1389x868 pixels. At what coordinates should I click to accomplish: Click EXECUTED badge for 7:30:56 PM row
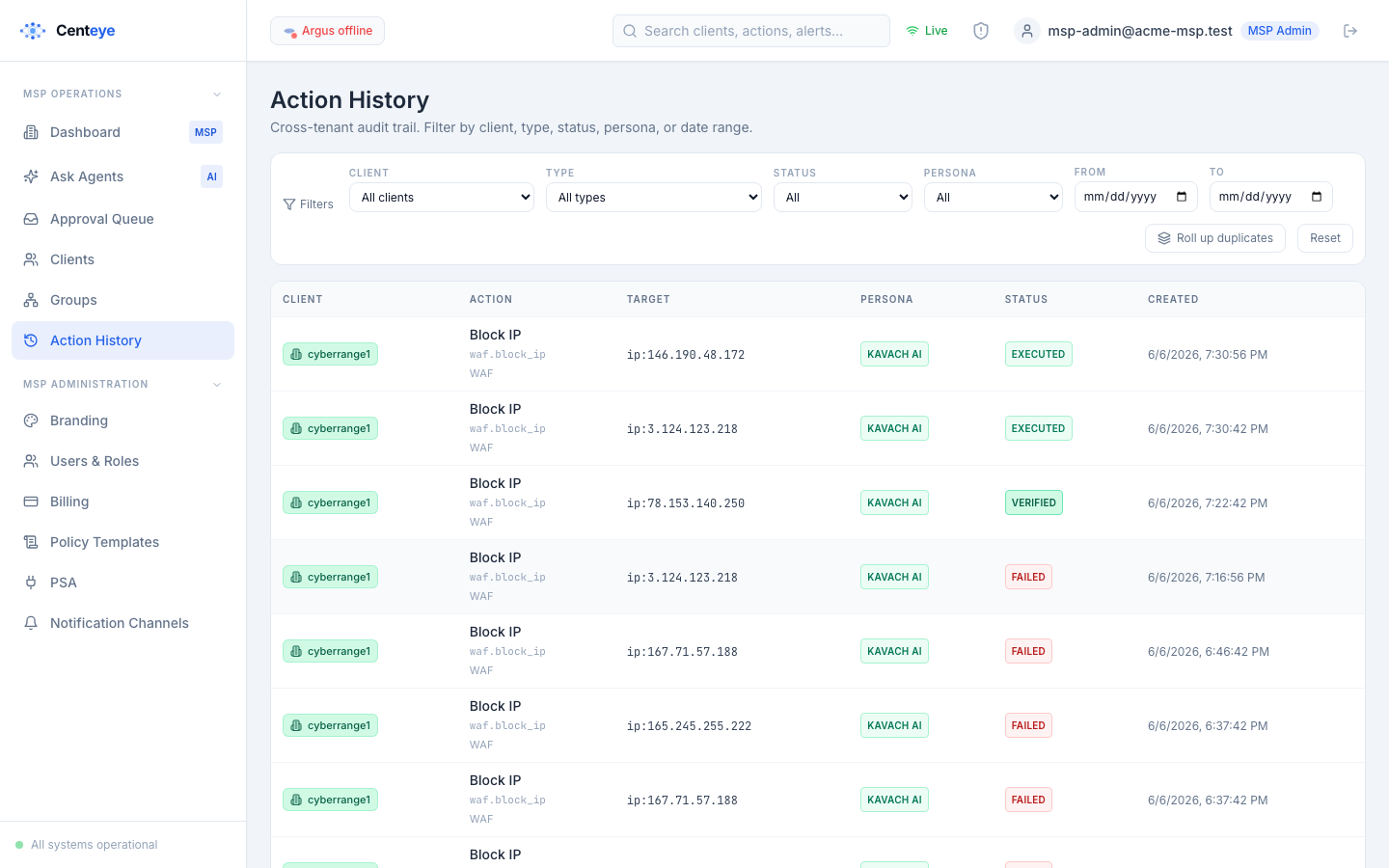point(1039,354)
